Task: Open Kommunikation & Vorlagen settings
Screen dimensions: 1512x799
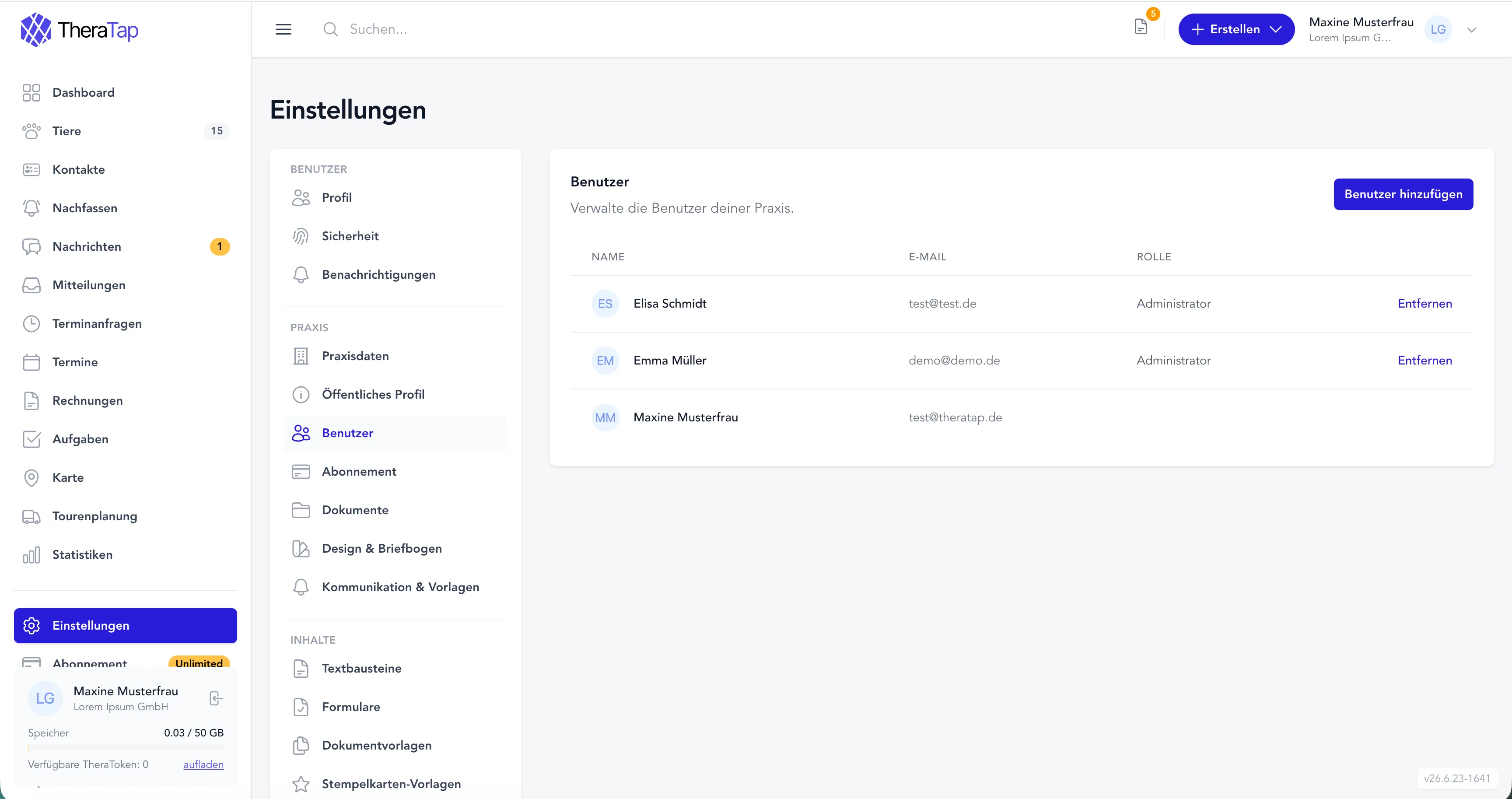Action: [395, 587]
